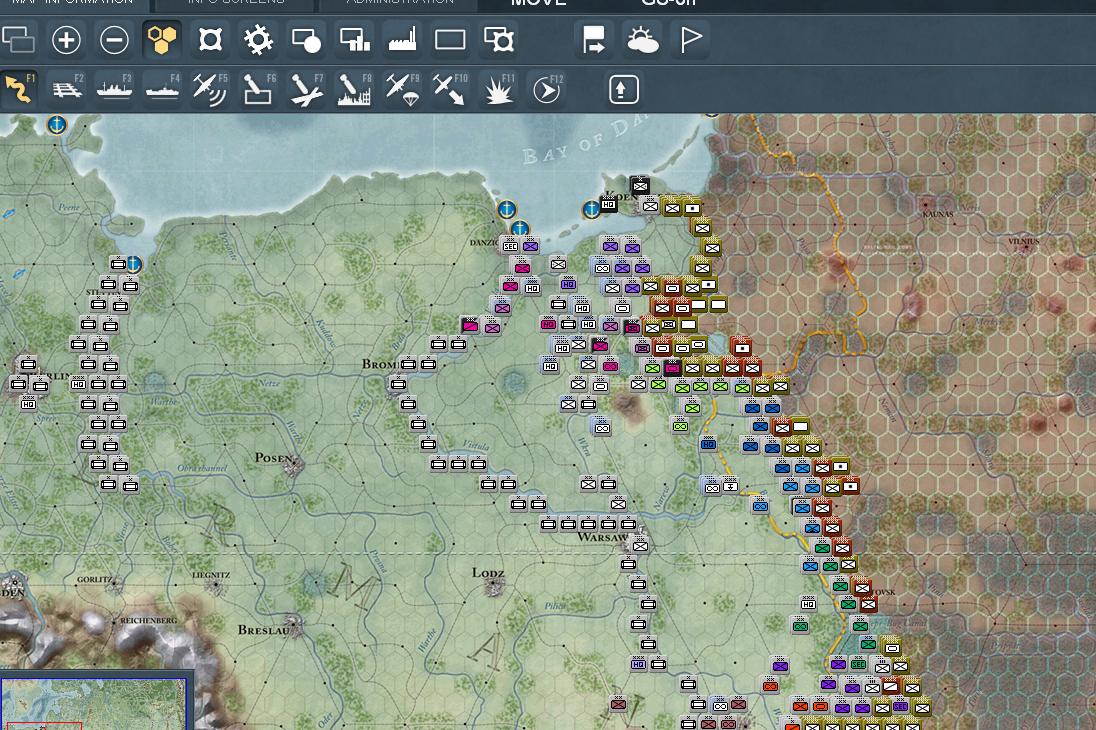
Task: Select F6 bomb-over-box air mode
Action: coord(258,89)
